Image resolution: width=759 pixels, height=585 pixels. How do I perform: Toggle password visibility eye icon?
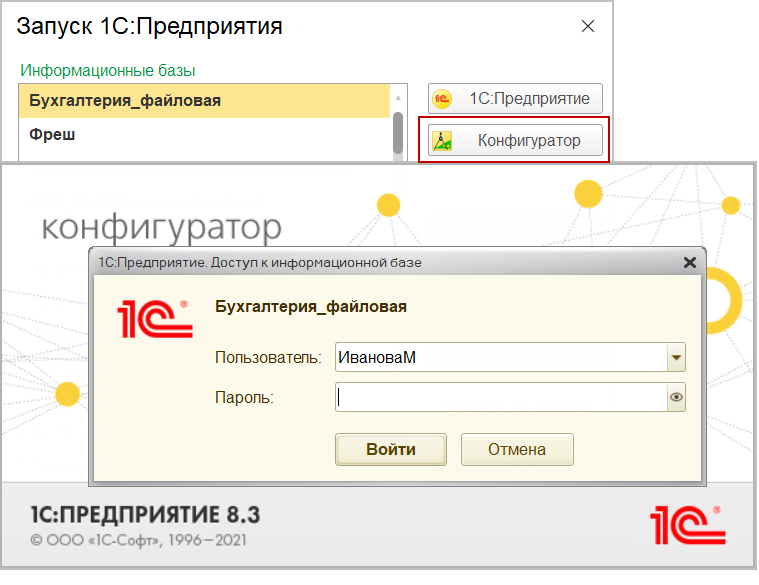pos(676,397)
